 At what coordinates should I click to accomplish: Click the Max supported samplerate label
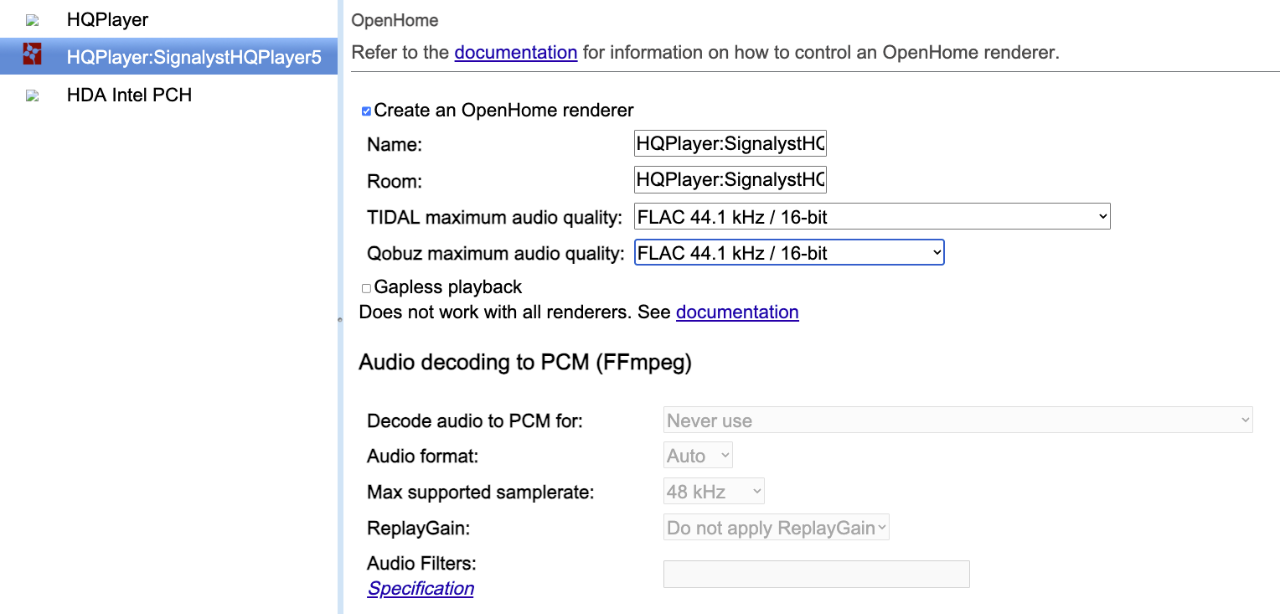480,492
